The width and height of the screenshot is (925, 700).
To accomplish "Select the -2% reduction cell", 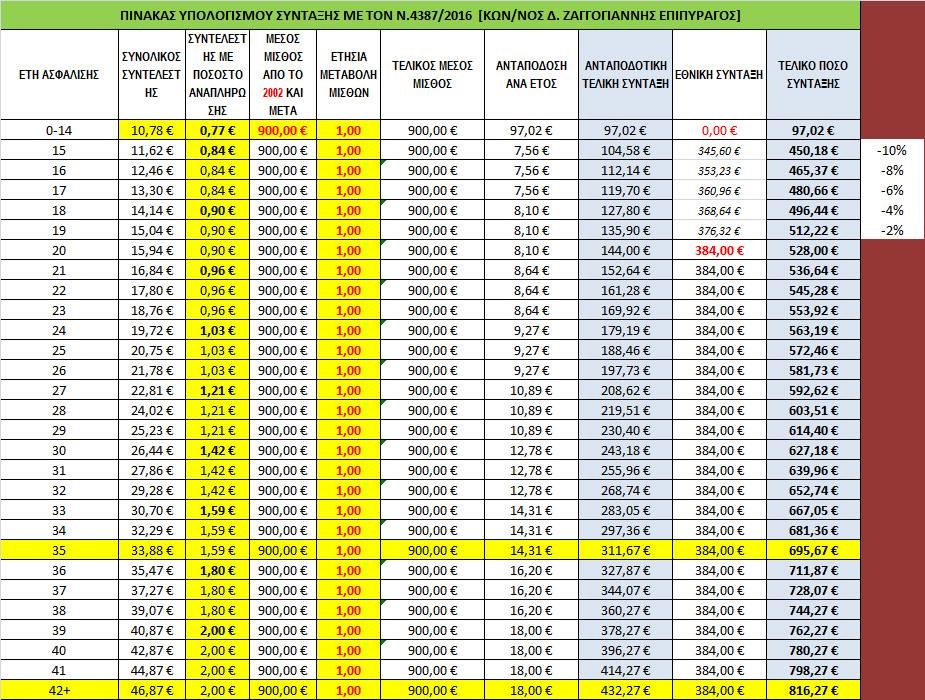I will click(890, 230).
